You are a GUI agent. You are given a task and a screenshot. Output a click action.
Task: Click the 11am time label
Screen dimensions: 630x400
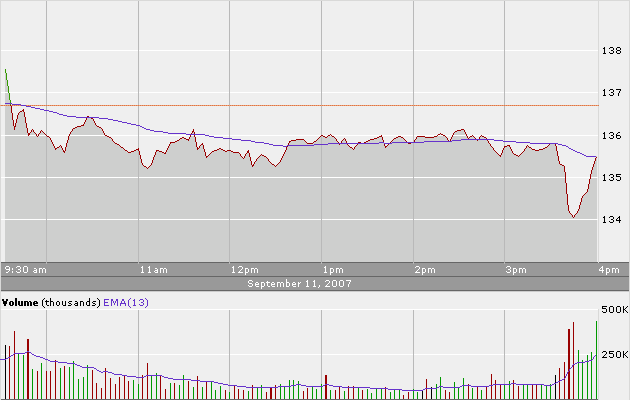tap(153, 270)
